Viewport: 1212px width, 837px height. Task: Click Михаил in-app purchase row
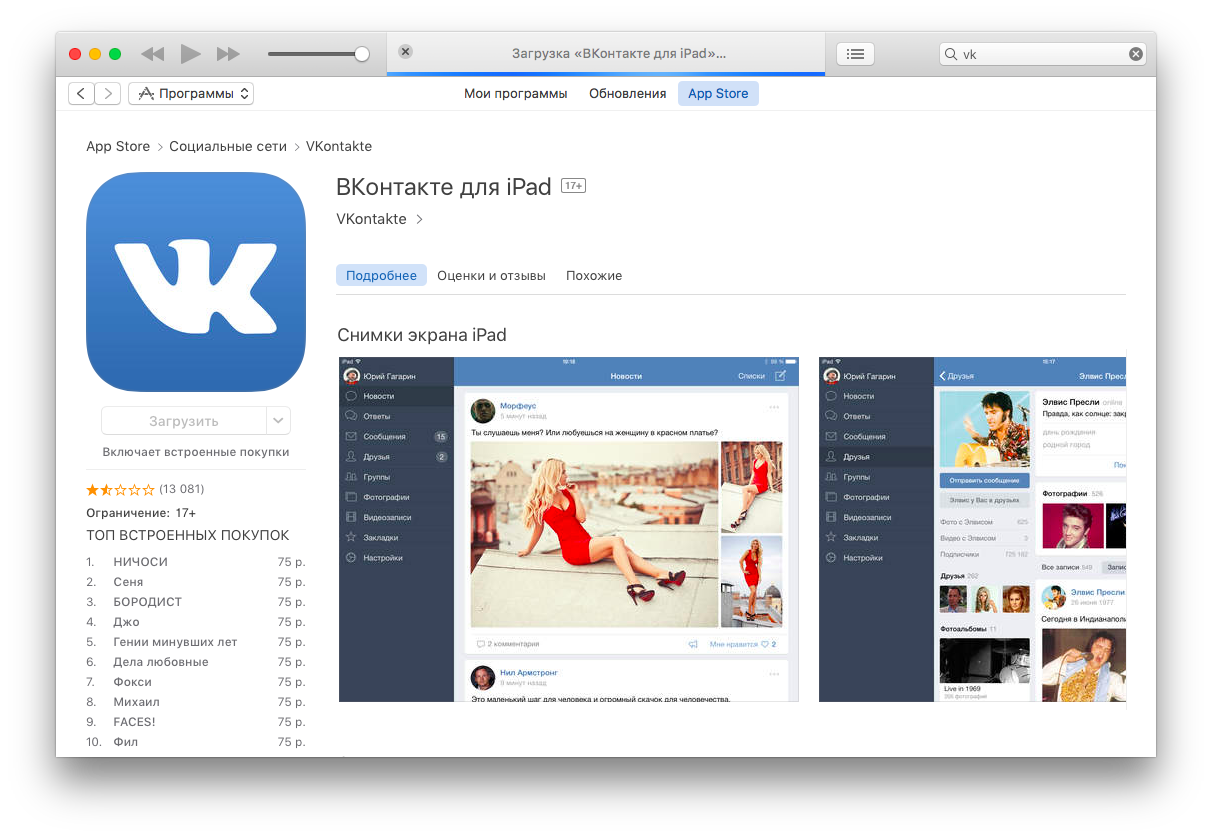tap(196, 702)
